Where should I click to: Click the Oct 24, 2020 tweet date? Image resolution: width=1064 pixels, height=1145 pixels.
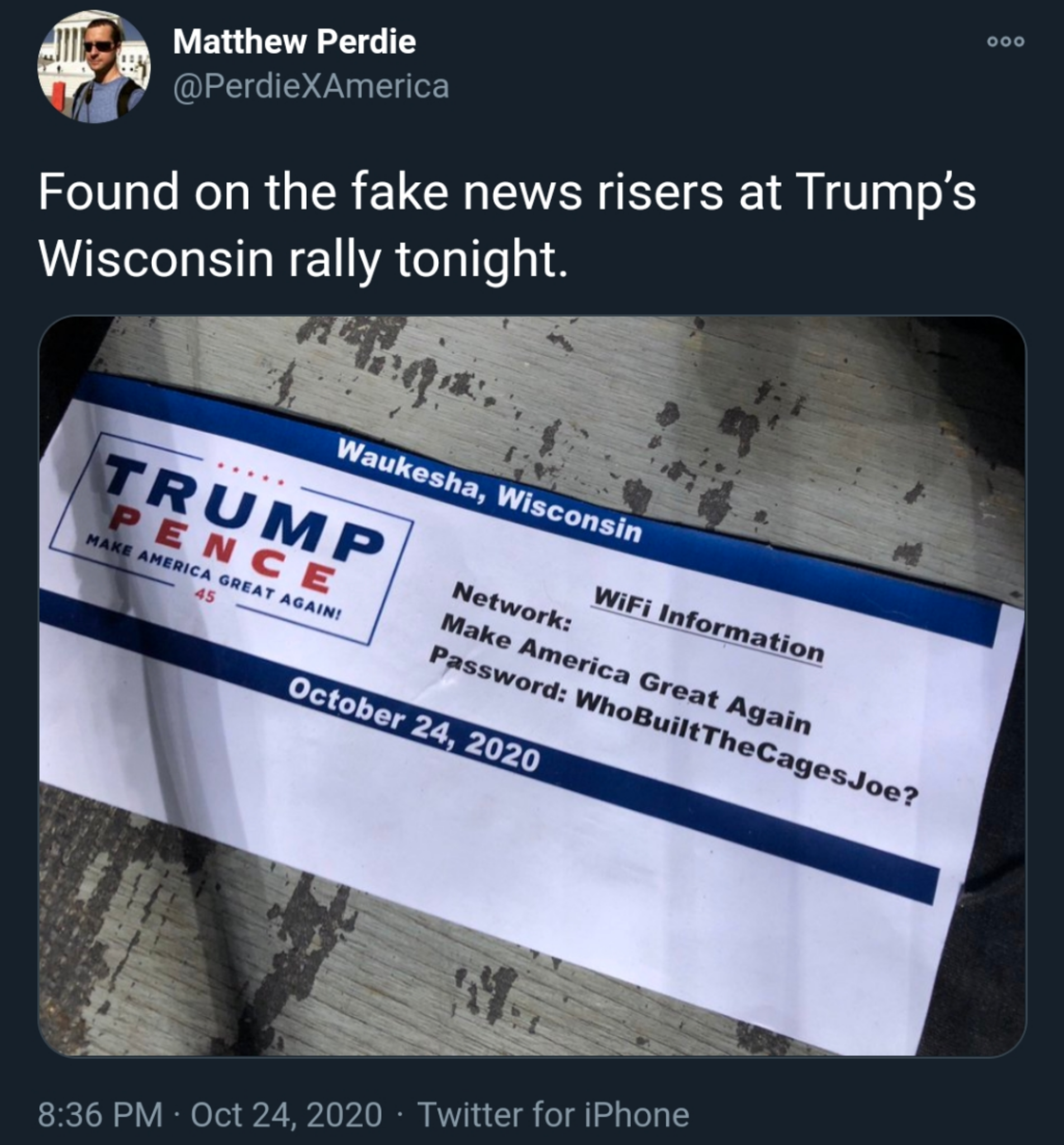[x=286, y=1114]
